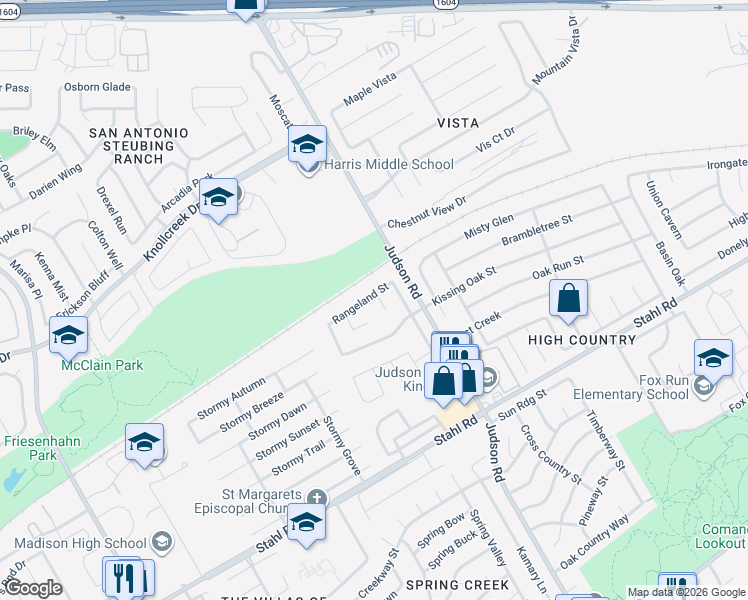
Task: Select the Brambletree St label
Action: coord(537,230)
